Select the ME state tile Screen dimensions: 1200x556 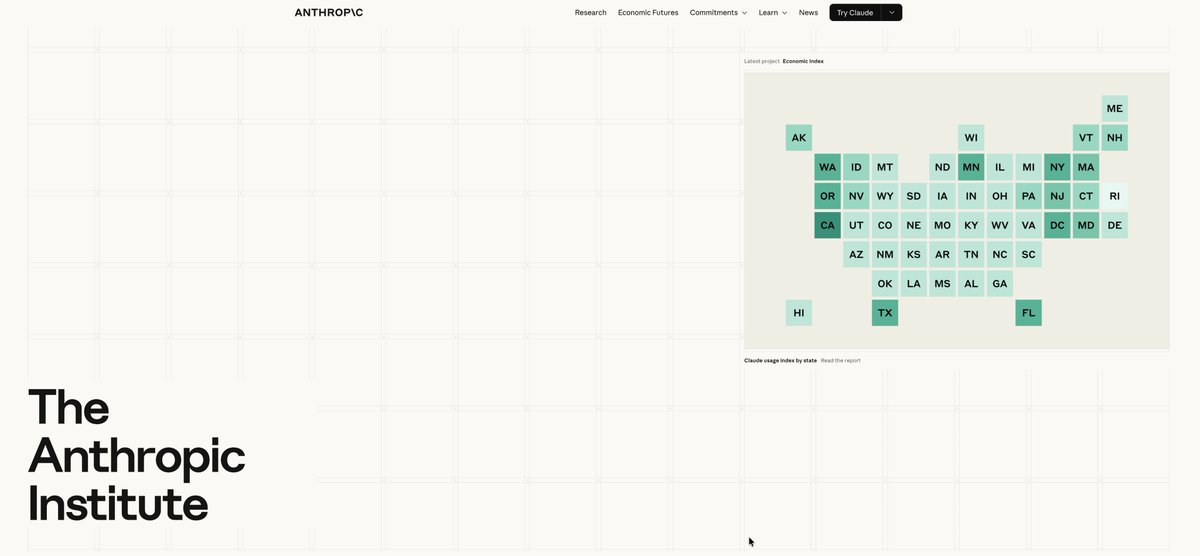click(x=1115, y=109)
